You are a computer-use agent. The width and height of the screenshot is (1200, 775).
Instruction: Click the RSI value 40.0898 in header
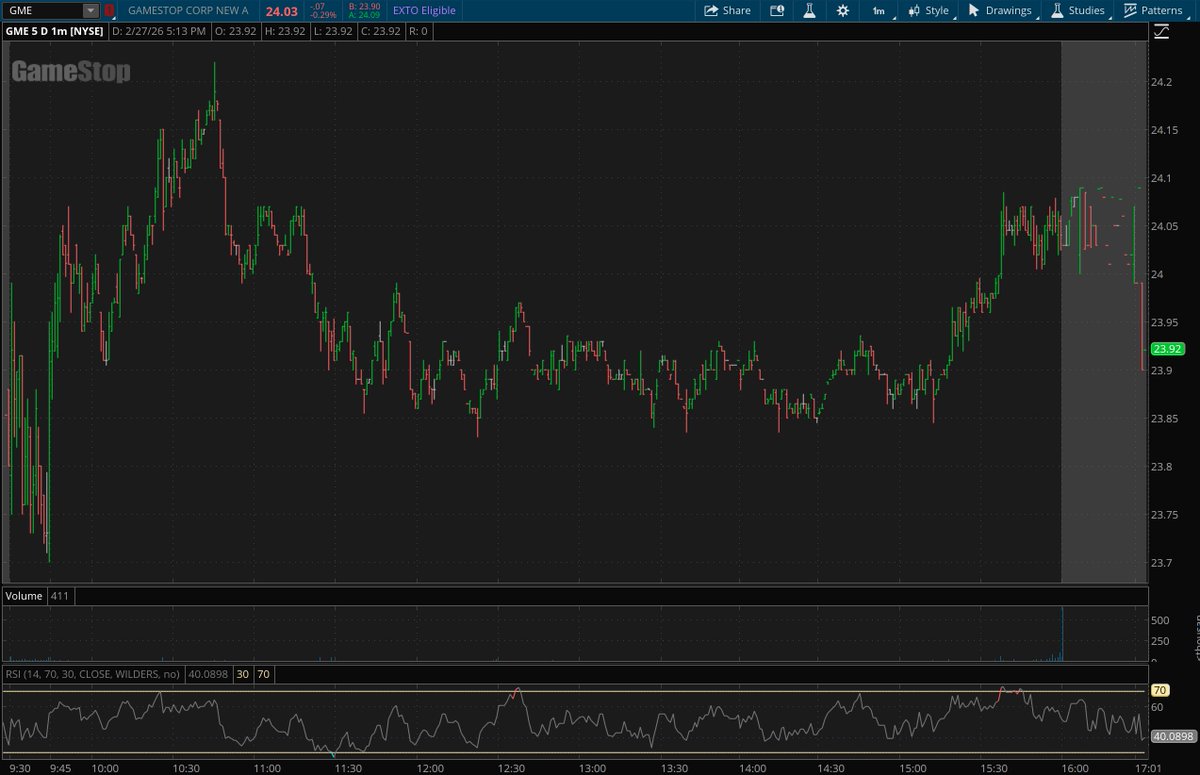207,674
